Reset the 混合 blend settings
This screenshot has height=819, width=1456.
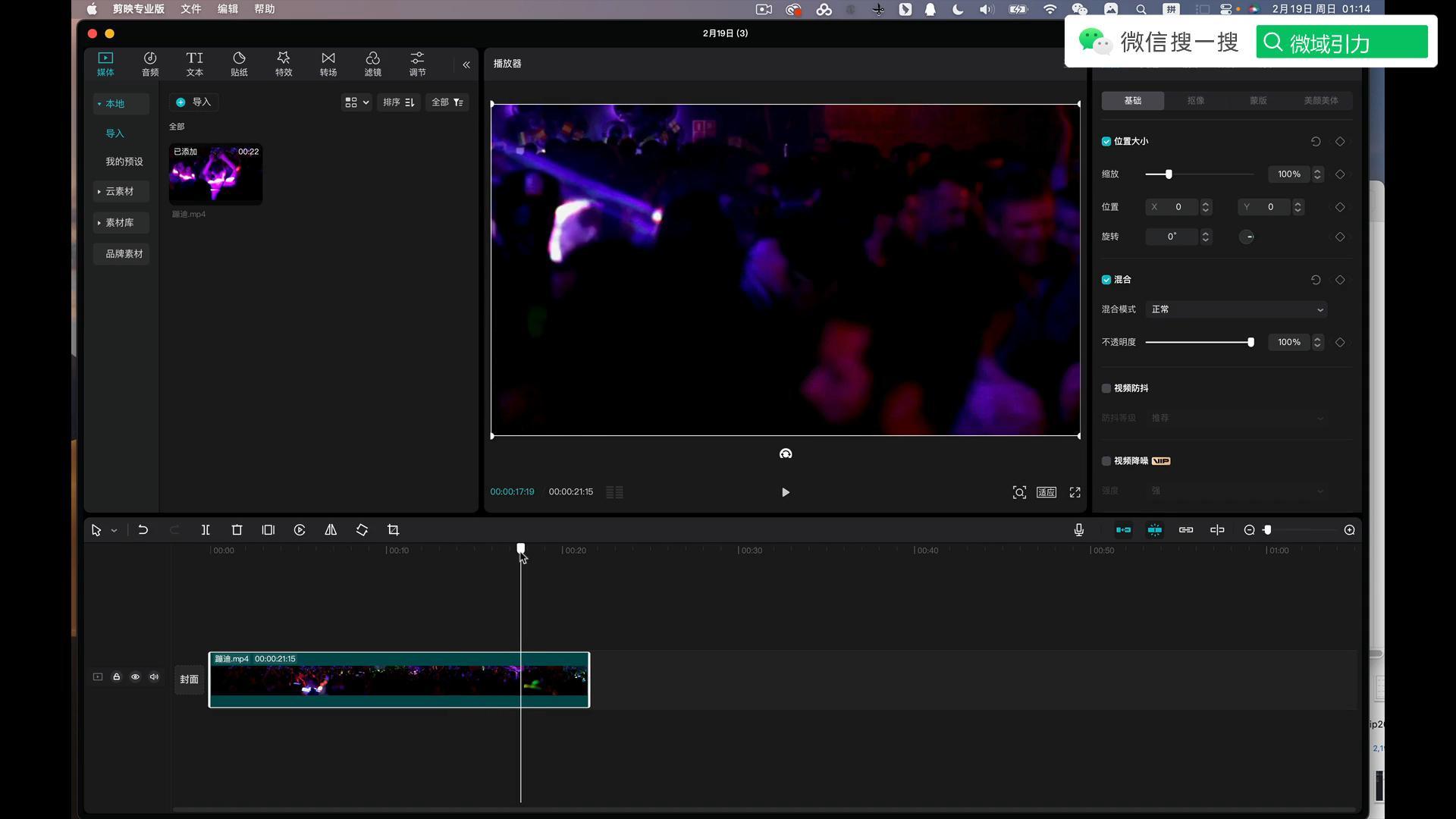1316,280
